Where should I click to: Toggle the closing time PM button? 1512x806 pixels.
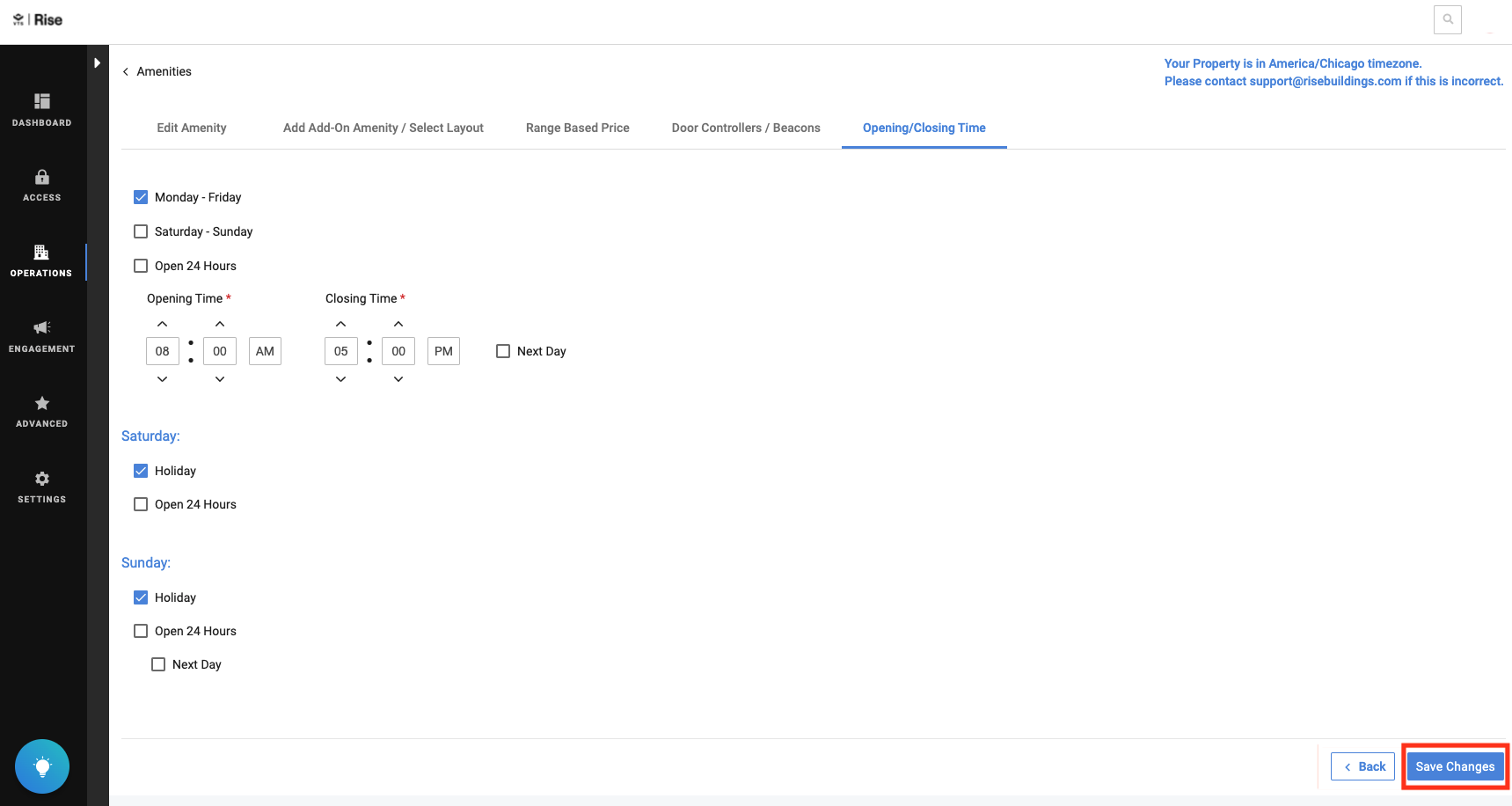coord(443,351)
